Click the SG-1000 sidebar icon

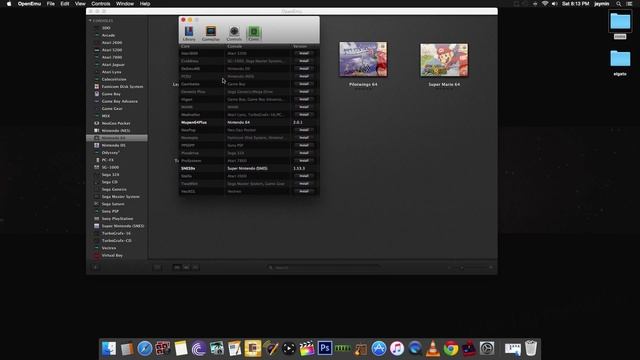[97, 167]
